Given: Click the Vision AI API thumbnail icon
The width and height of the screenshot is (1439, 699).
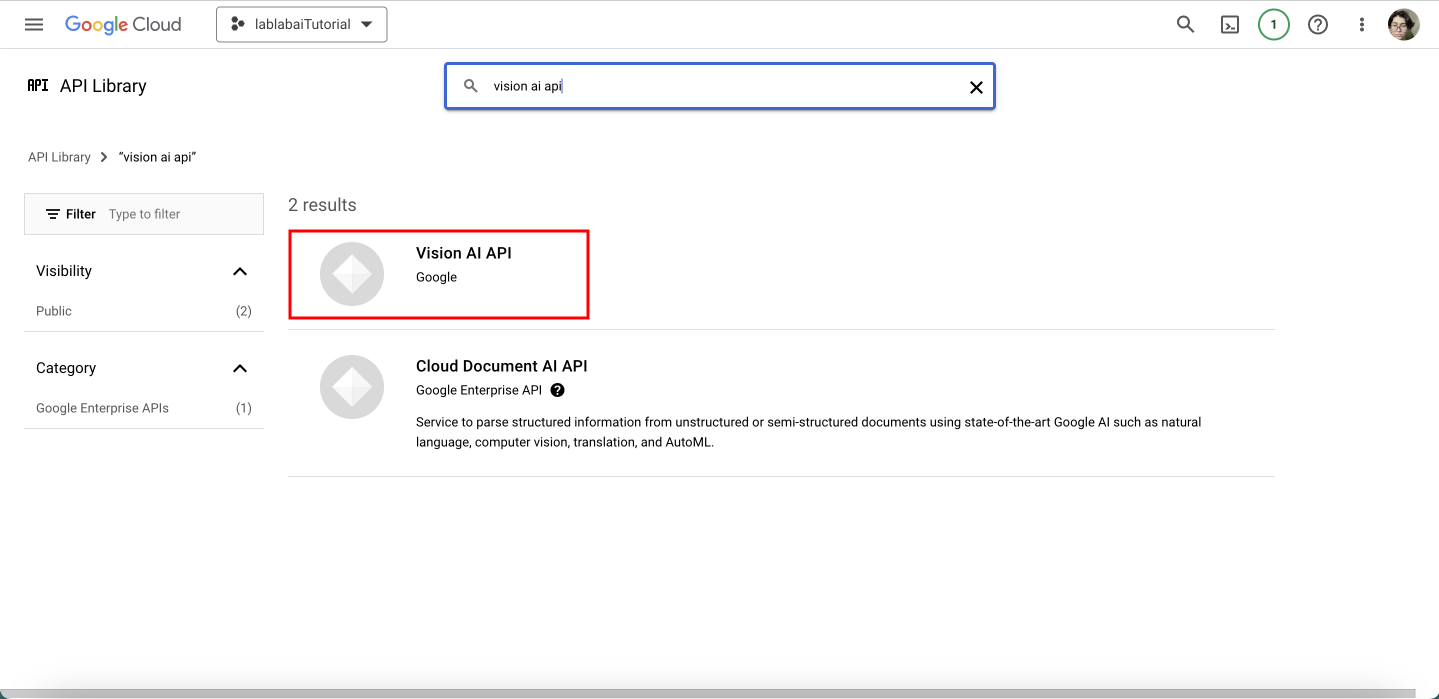Looking at the screenshot, I should tap(352, 274).
